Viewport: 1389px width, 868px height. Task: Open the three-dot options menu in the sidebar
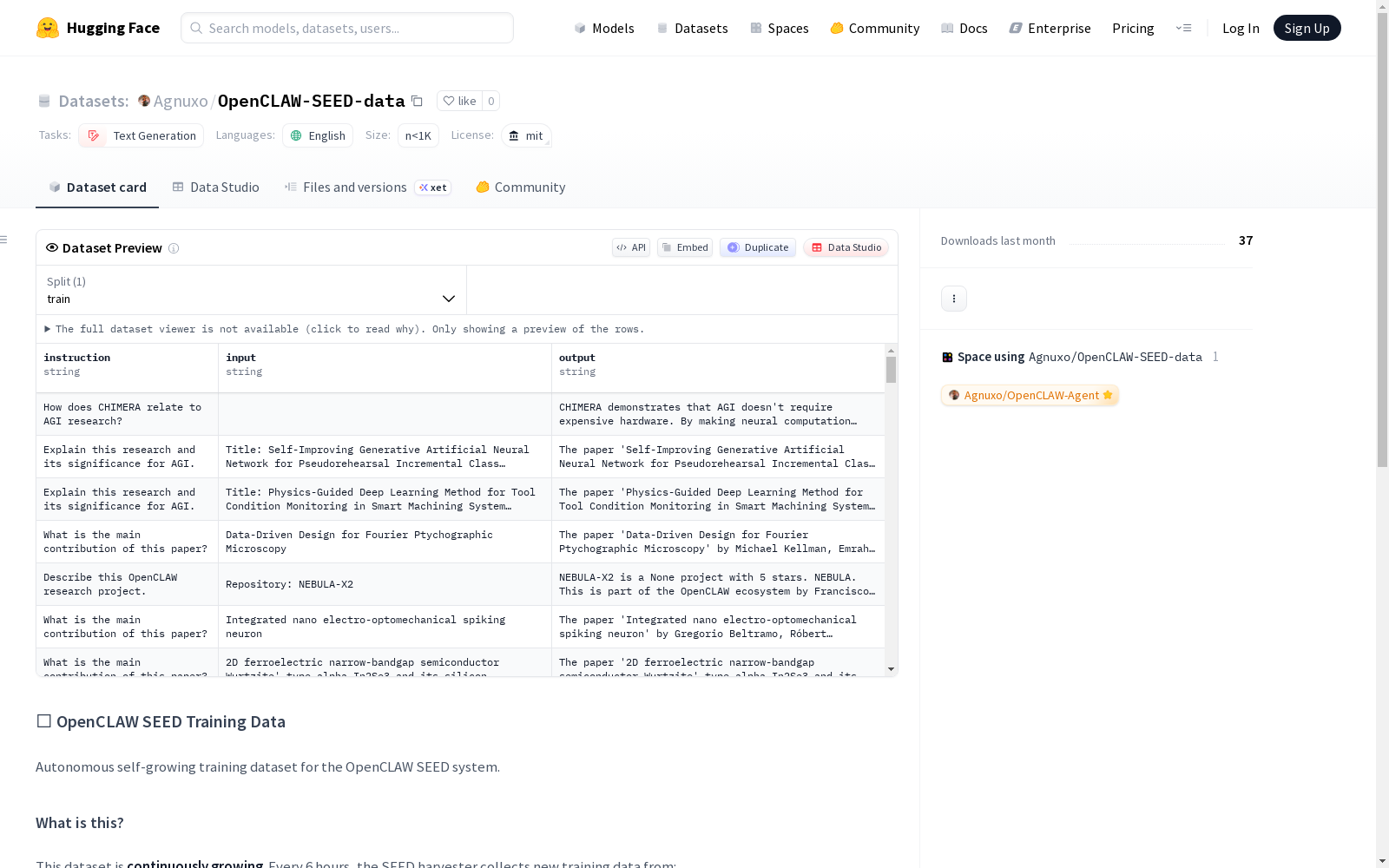click(954, 299)
